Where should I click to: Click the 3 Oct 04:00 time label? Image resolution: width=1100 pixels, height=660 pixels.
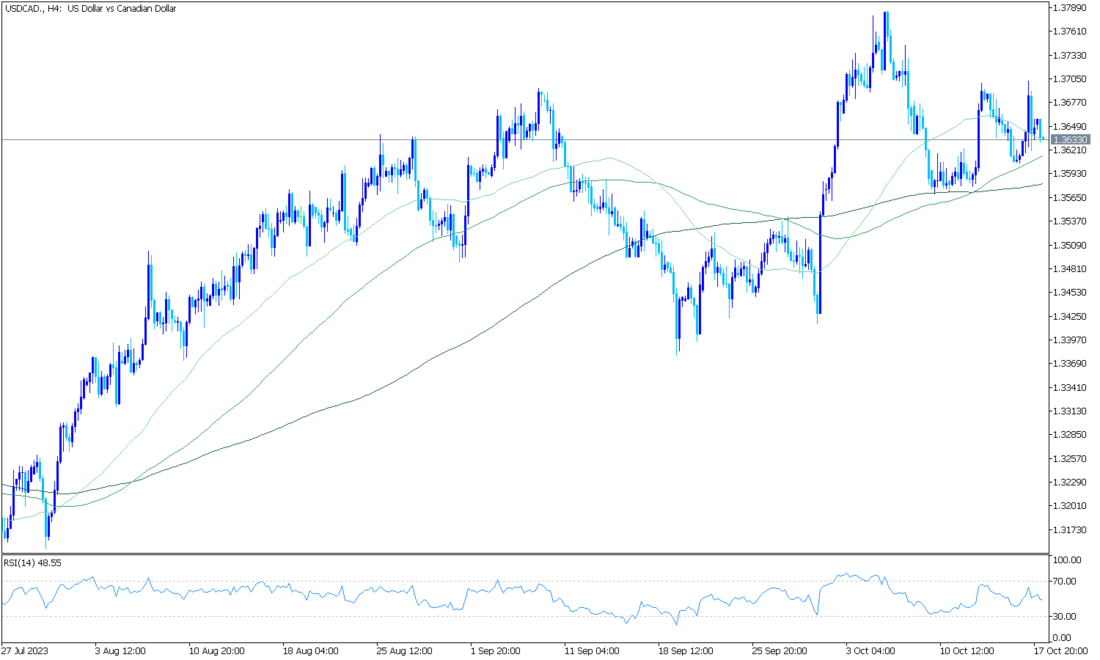point(870,651)
